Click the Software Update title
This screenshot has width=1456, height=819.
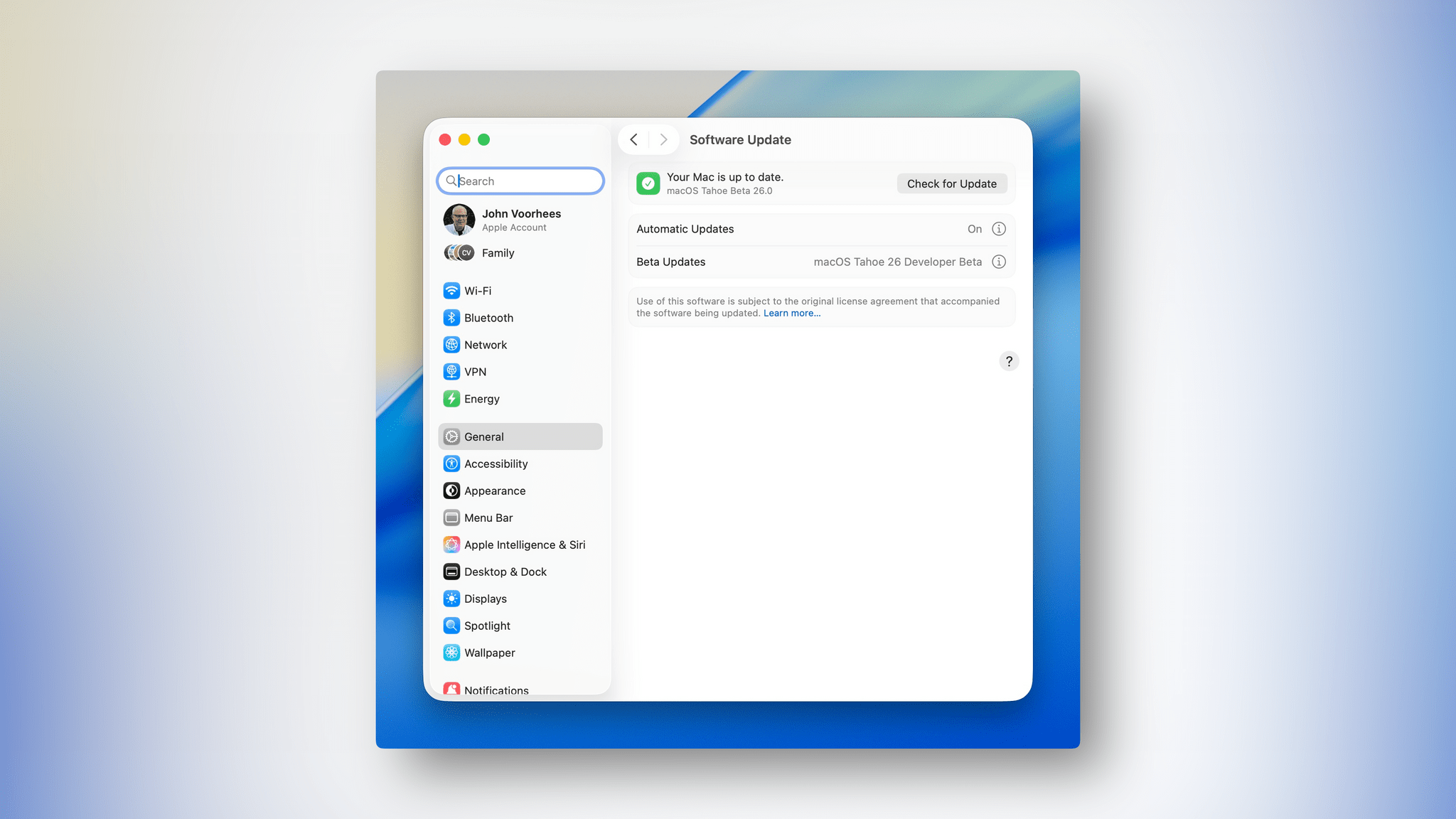pyautogui.click(x=740, y=139)
